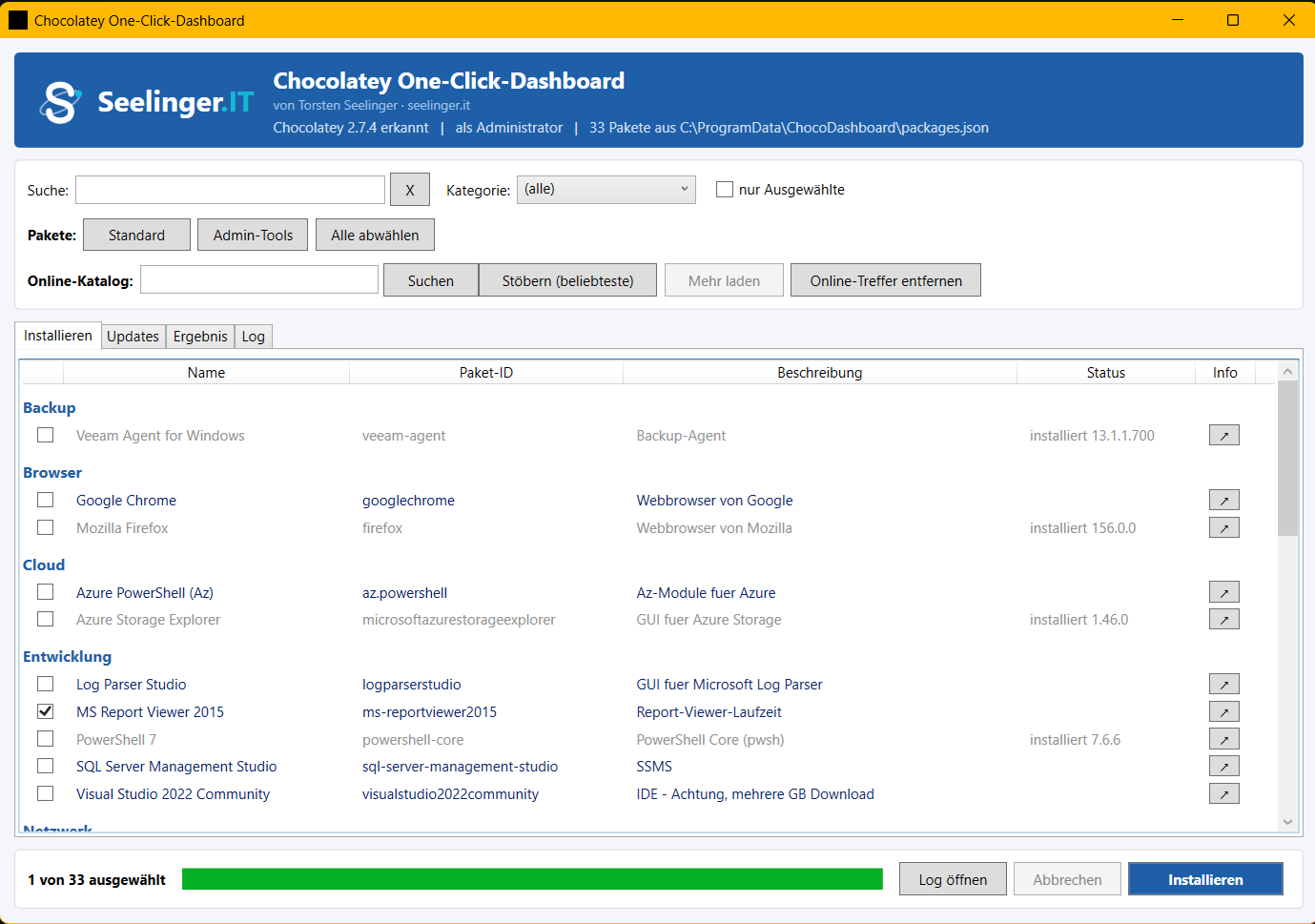Click the list scroll-down arrow
Viewport: 1315px width, 924px height.
coord(1287,822)
